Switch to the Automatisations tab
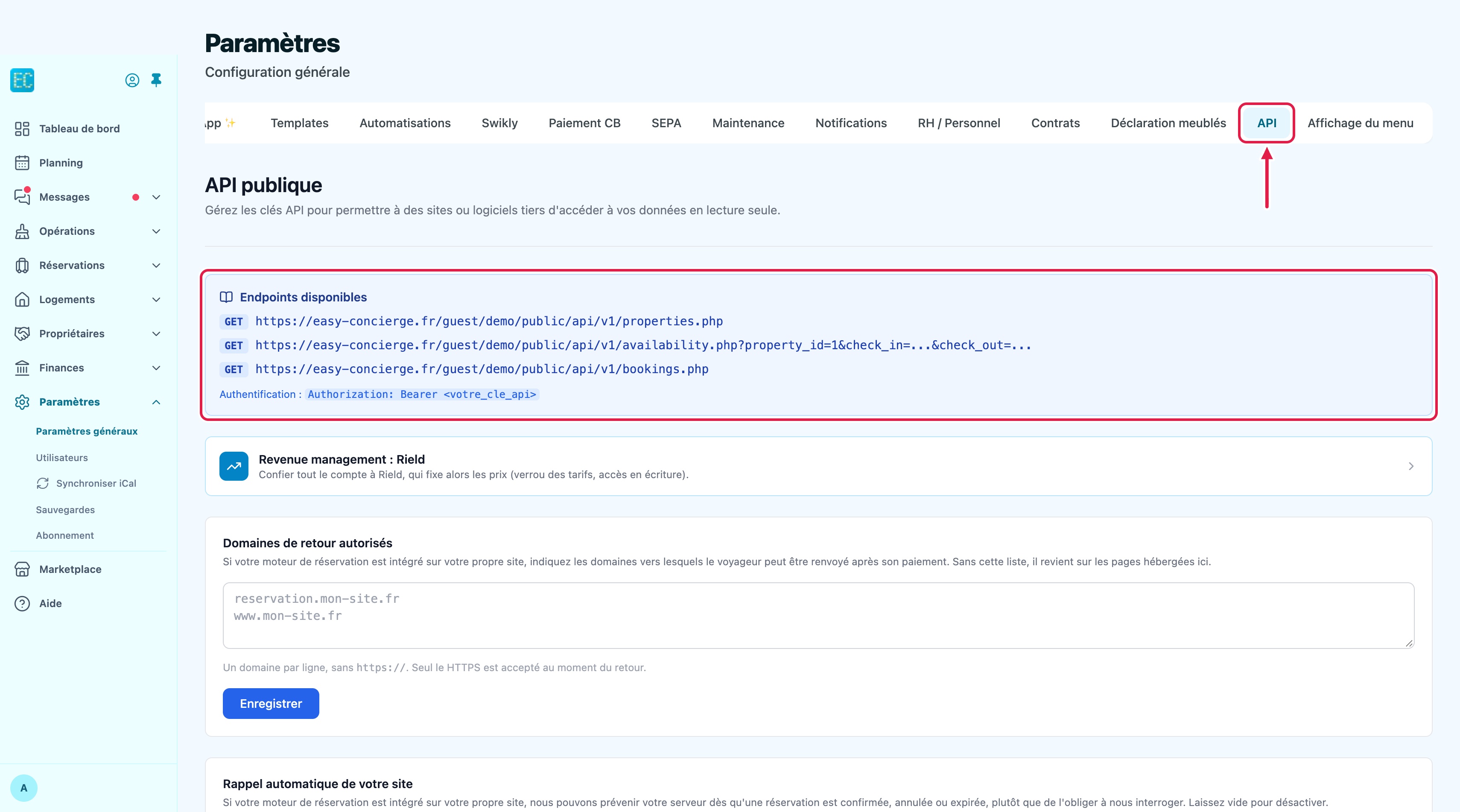This screenshot has height=812, width=1460. 405,123
